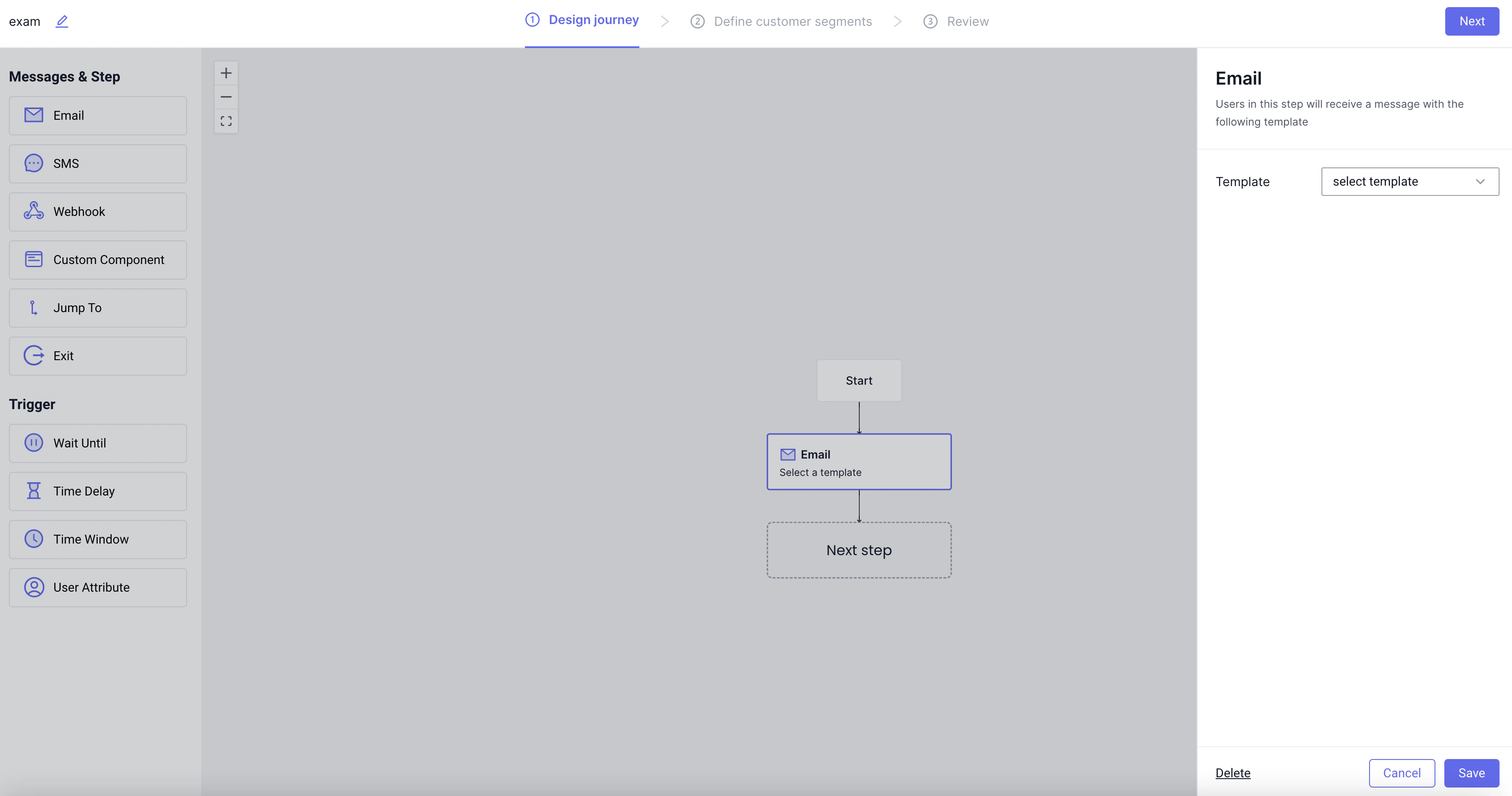Add a User Attribute trigger
Viewport: 1512px width, 796px height.
pyautogui.click(x=98, y=587)
